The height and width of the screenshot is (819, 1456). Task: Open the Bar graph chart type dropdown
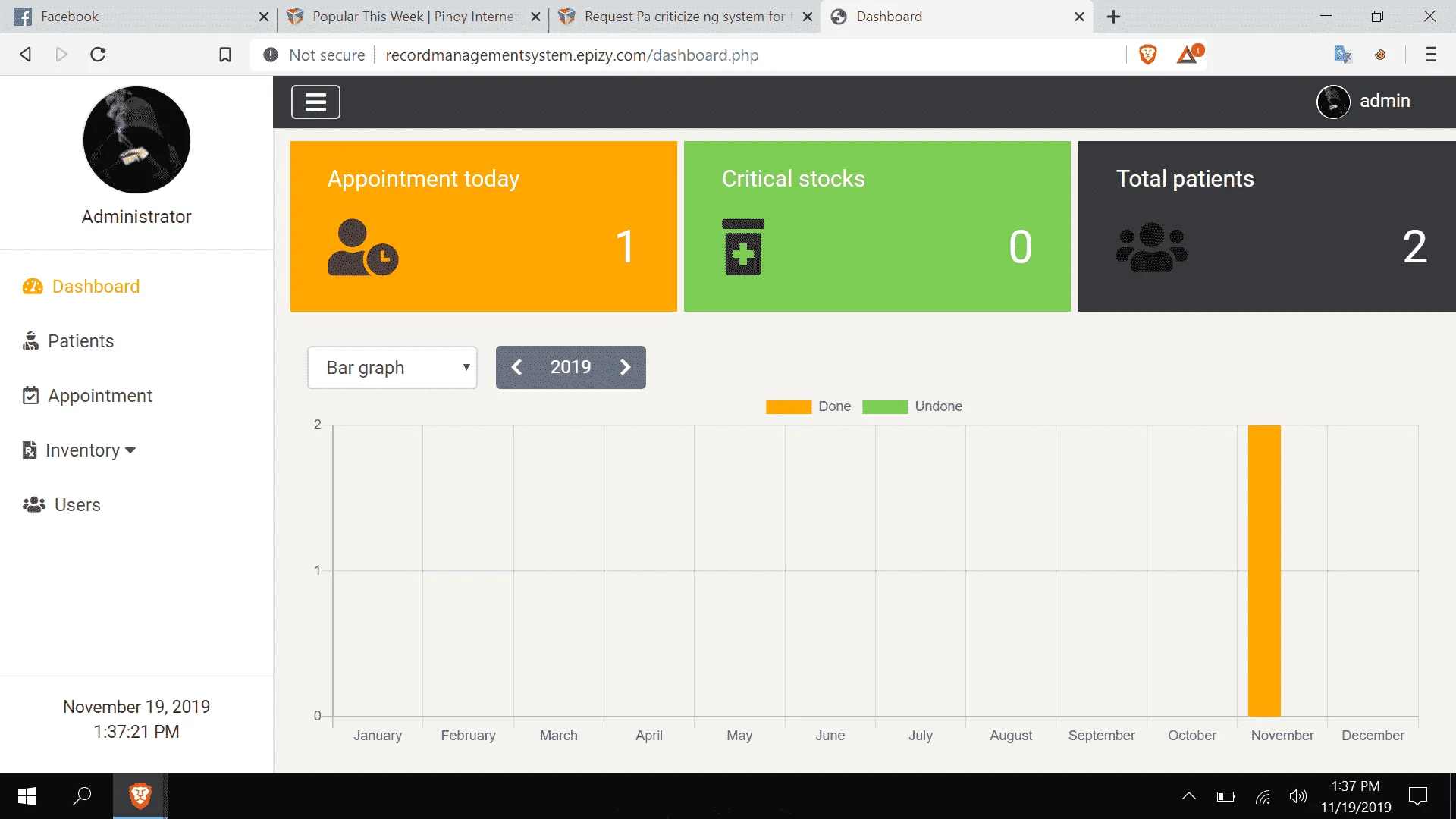[x=392, y=368]
